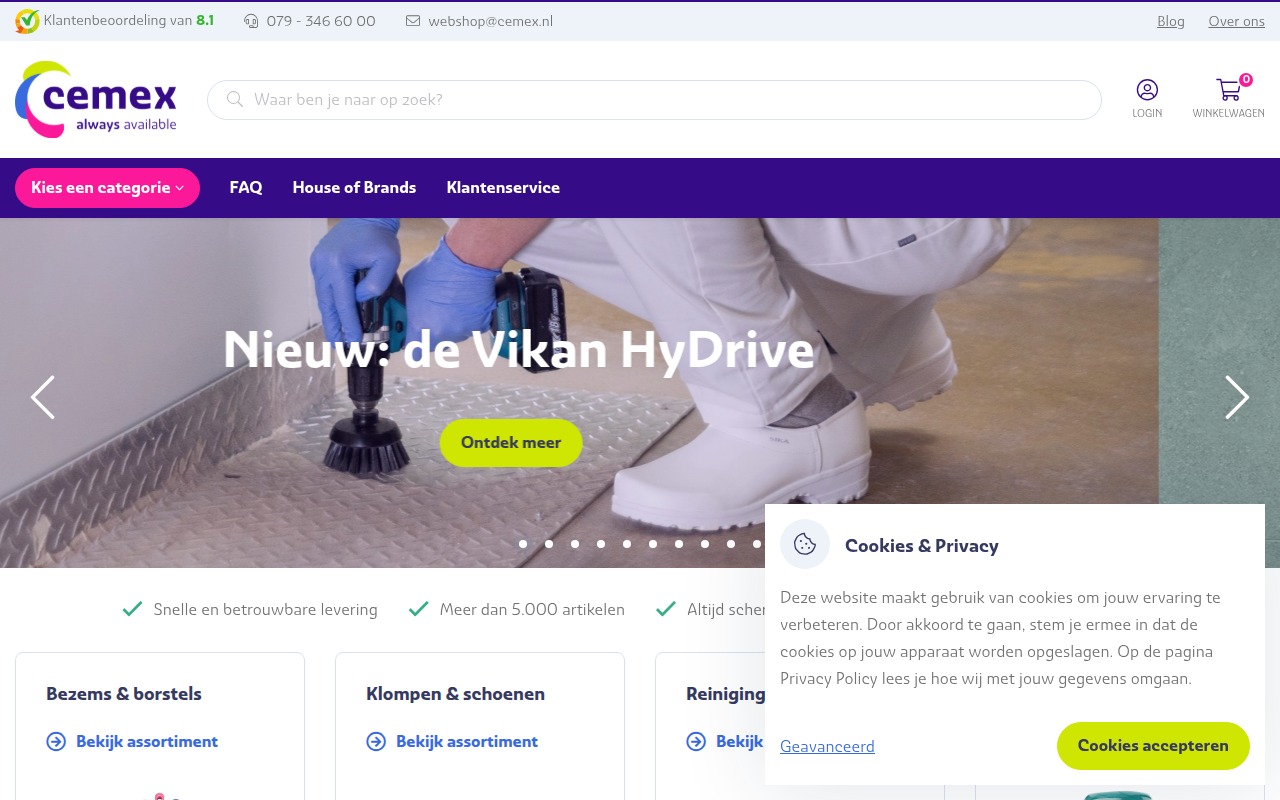Click Klantenbeoordeling van 8.1 text
The width and height of the screenshot is (1280, 800).
129,20
